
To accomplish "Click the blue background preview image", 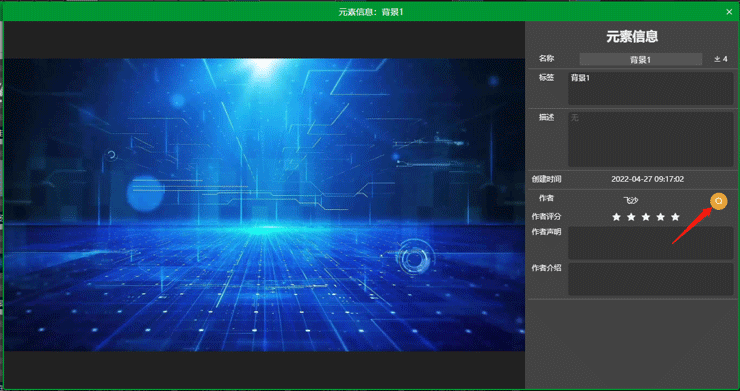I will coord(265,204).
